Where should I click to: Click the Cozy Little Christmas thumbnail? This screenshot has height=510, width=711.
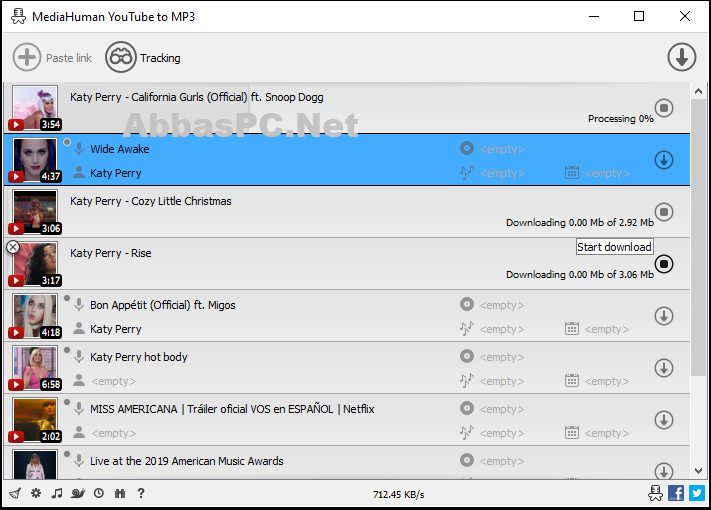coord(35,212)
